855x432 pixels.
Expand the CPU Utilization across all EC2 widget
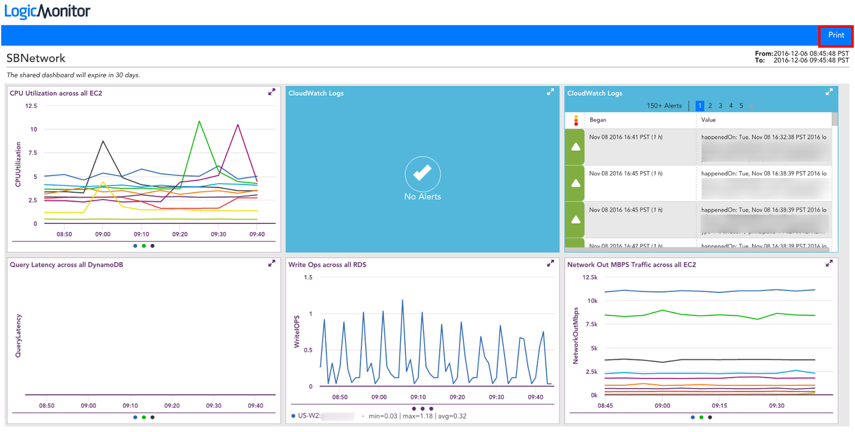[x=272, y=92]
